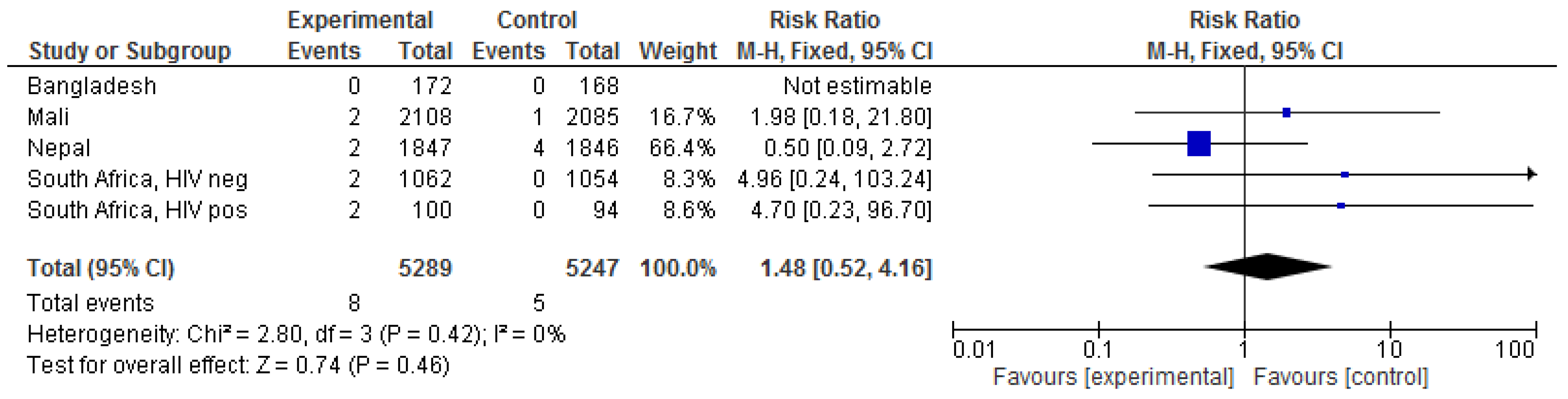Screen dimensions: 1568x399
Task: Click the Test for overall effect line
Action: [238, 365]
